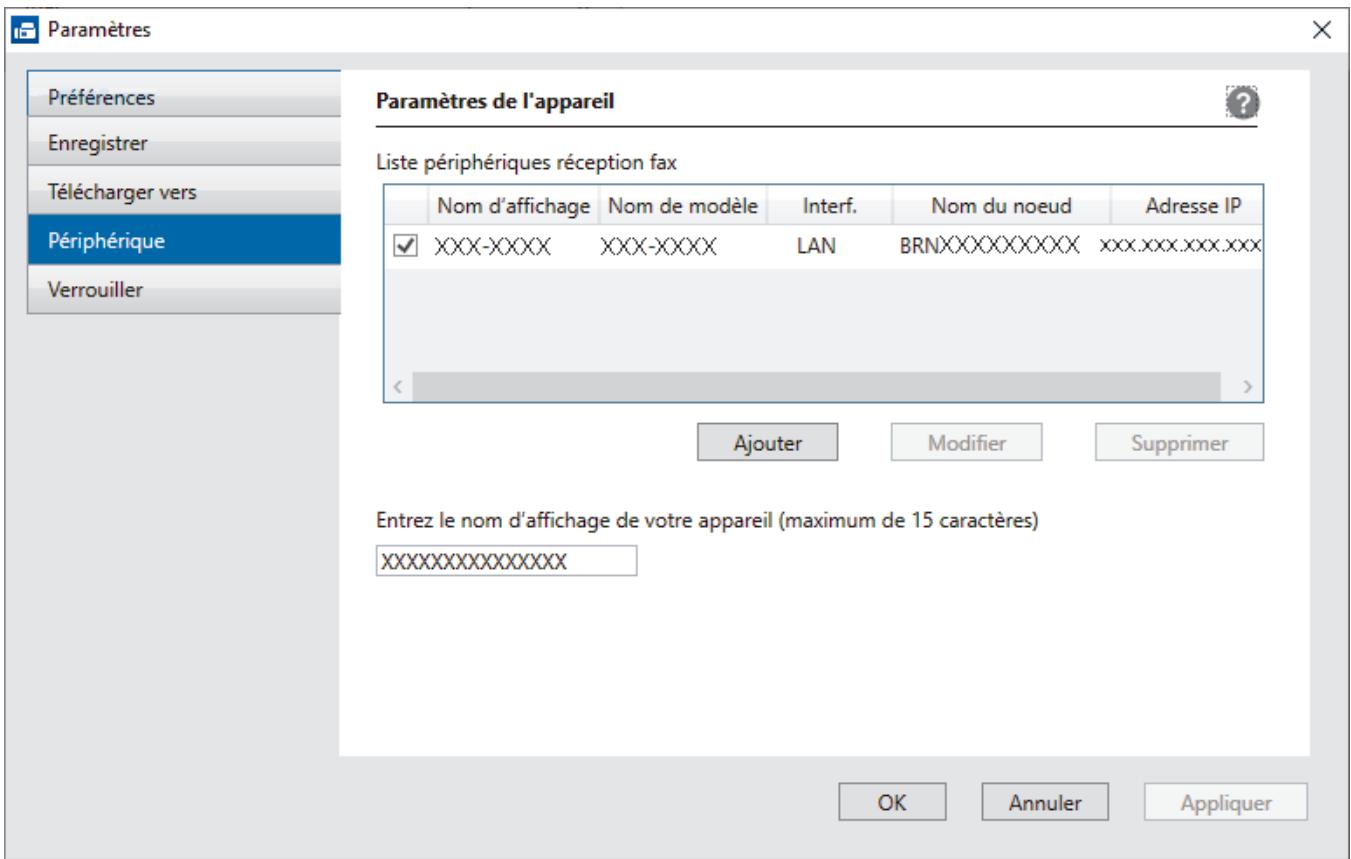This screenshot has height=859, width=1351.
Task: Go to the Verrouiller tab
Action: pyautogui.click(x=184, y=289)
